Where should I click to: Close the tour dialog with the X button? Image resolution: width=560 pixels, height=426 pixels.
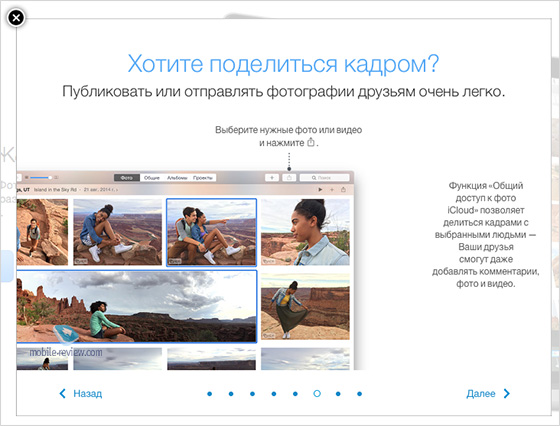pos(16,17)
